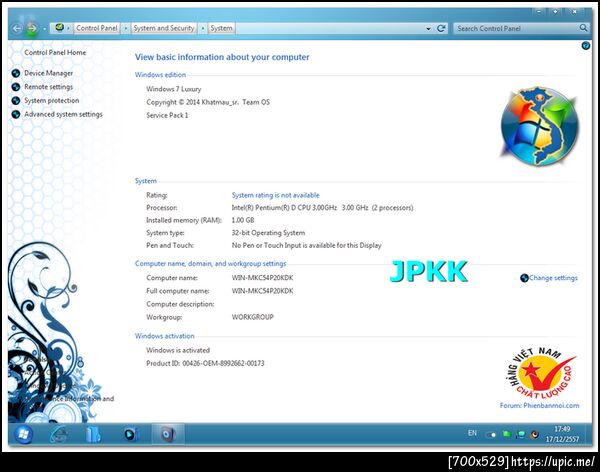Open Forum: Phienbanmoi.com link
Image resolution: width=600 pixels, height=472 pixels.
(x=539, y=405)
